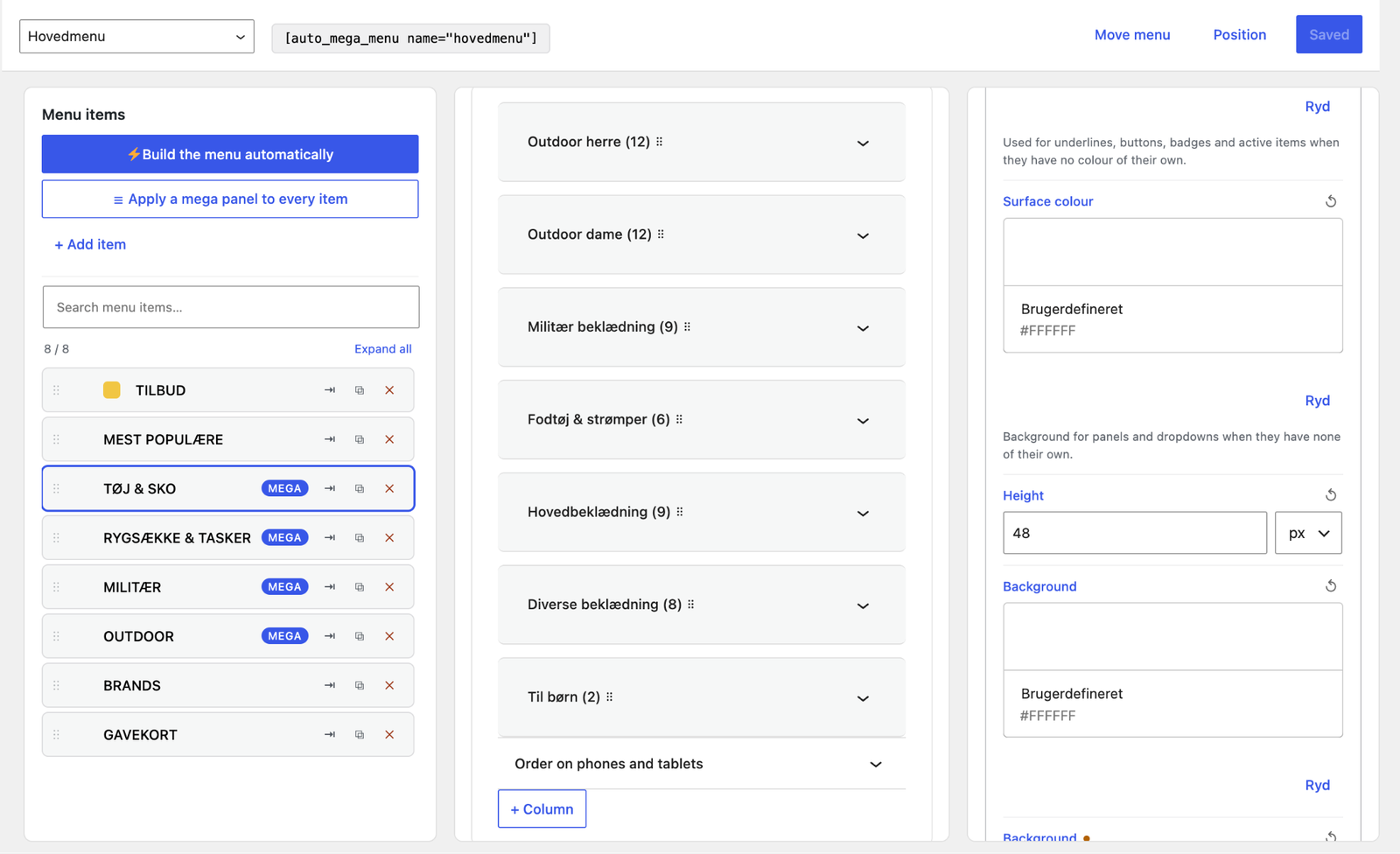Click the Add item link
Image resolution: width=1400 pixels, height=854 pixels.
tap(90, 245)
